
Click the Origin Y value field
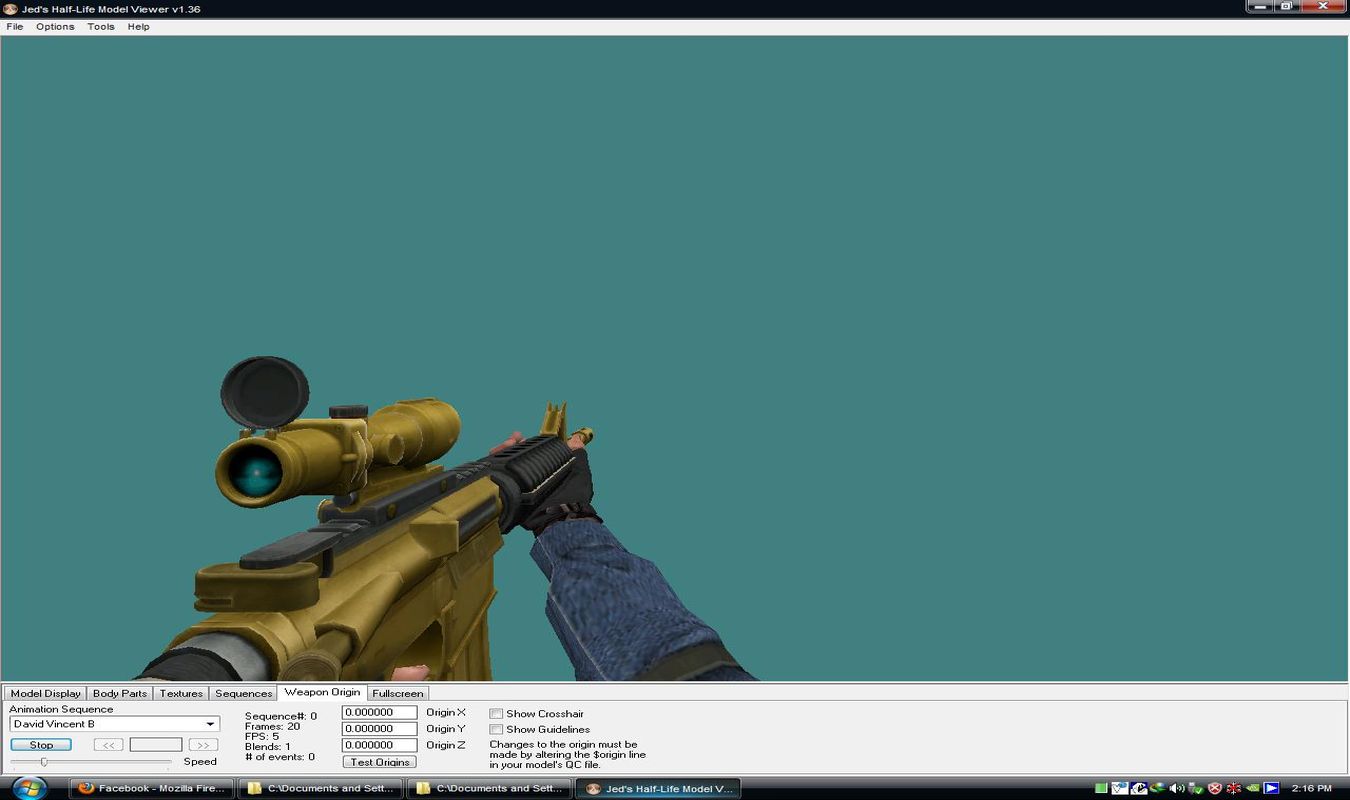coord(379,729)
